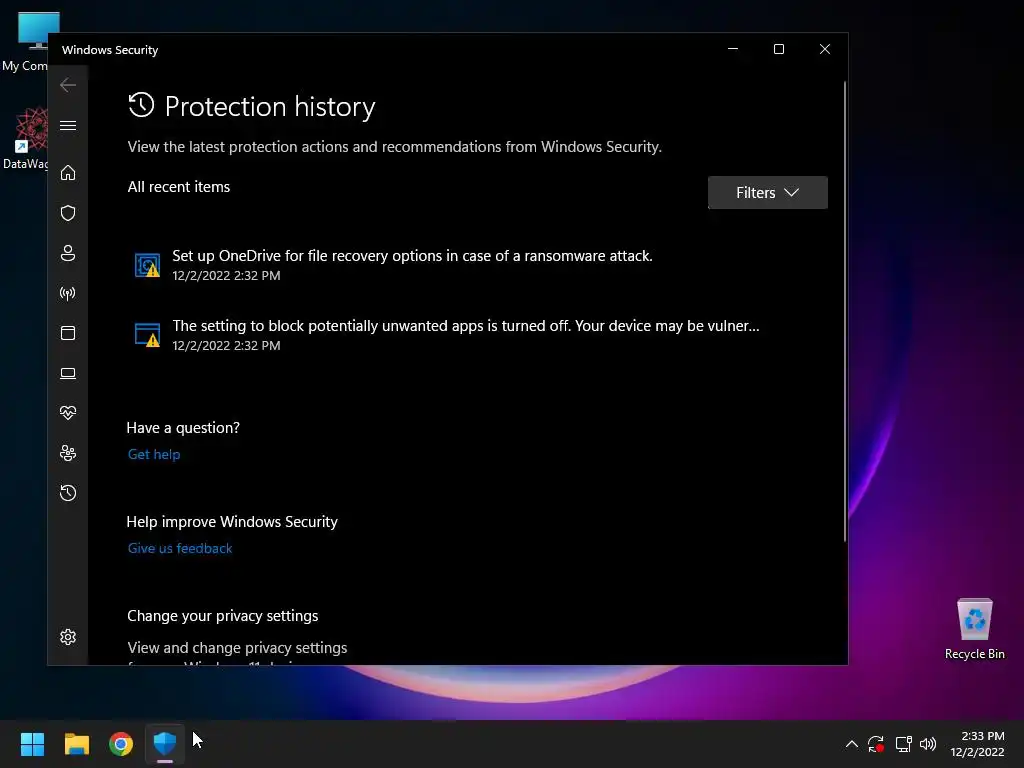Open the taskbar clock and date

pyautogui.click(x=977, y=743)
